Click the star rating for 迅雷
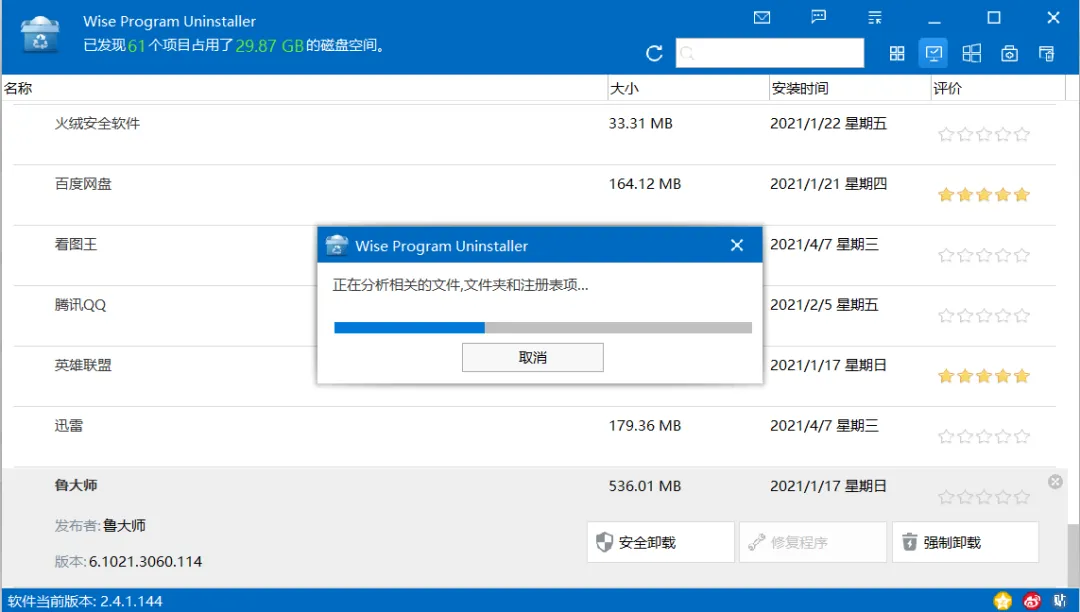This screenshot has height=612, width=1080. pos(984,436)
